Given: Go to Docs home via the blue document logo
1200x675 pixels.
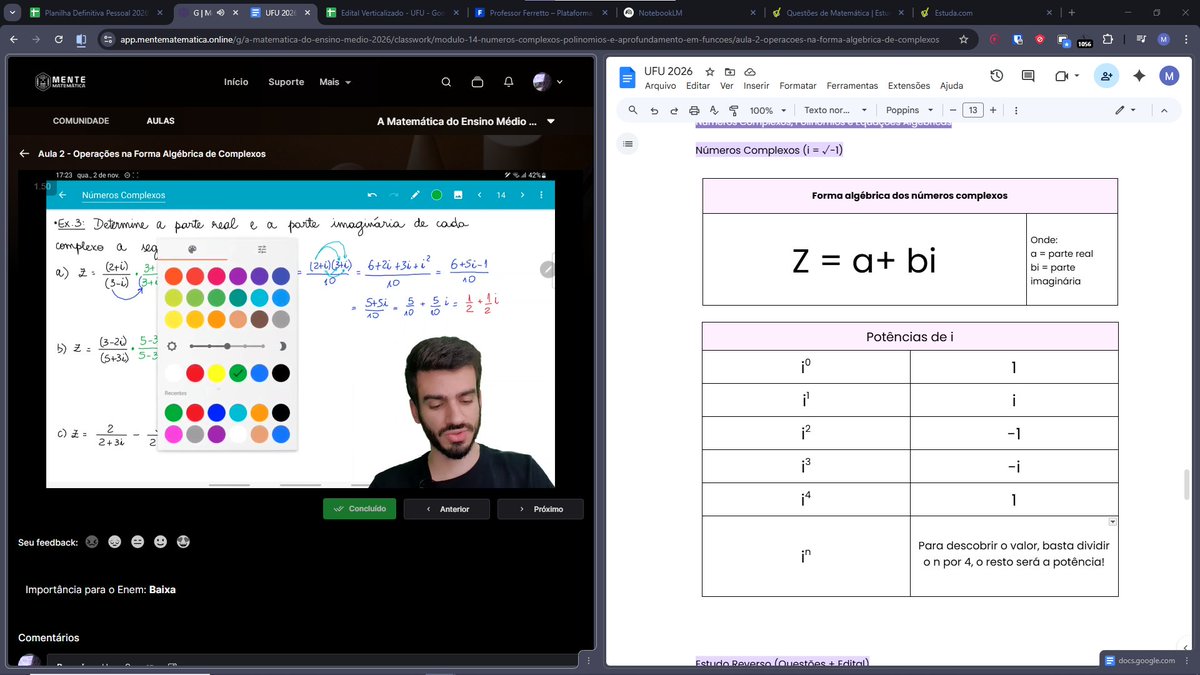Looking at the screenshot, I should [x=627, y=78].
